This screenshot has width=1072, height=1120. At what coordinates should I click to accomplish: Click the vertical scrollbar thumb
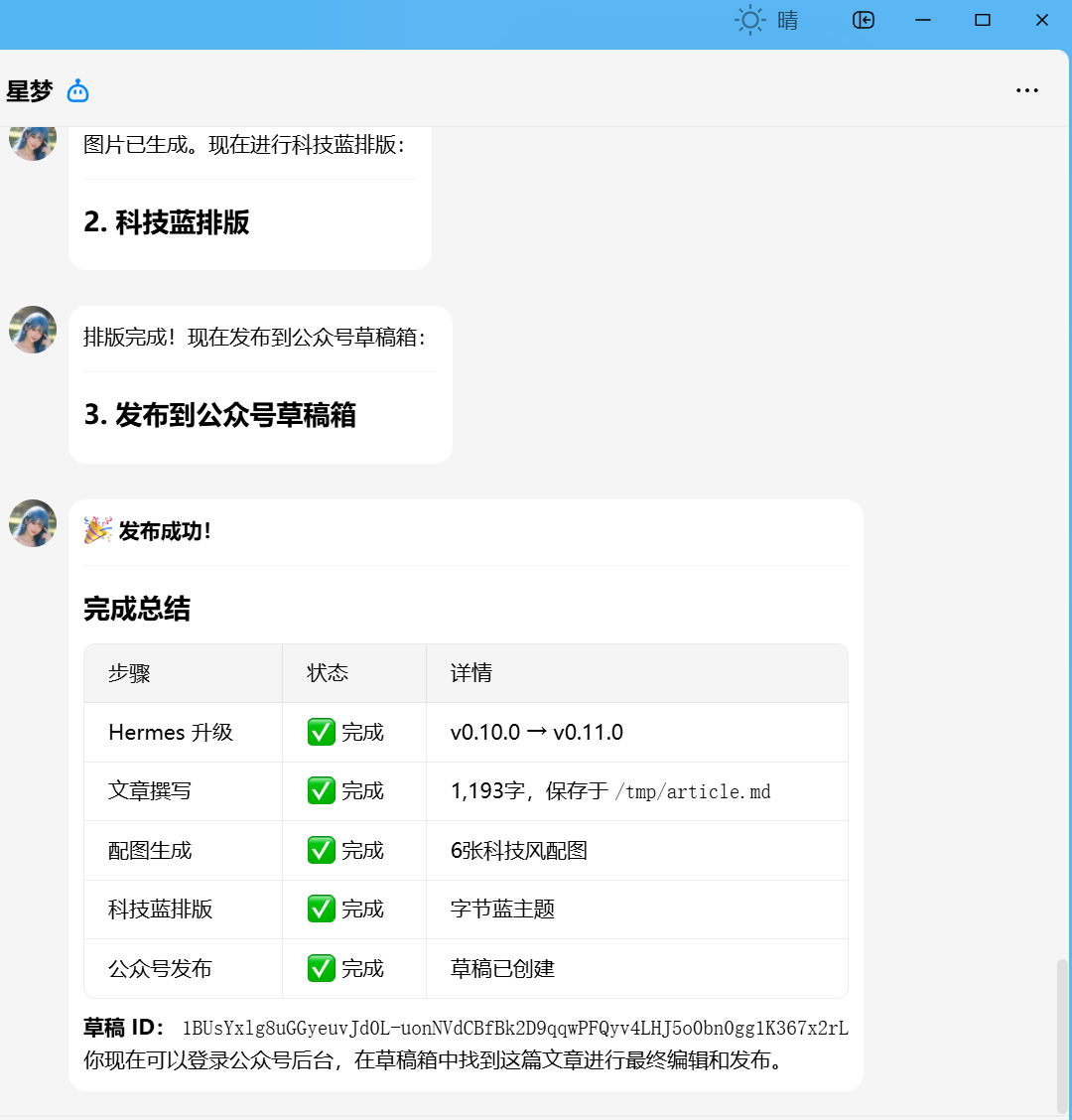pos(1062,1033)
